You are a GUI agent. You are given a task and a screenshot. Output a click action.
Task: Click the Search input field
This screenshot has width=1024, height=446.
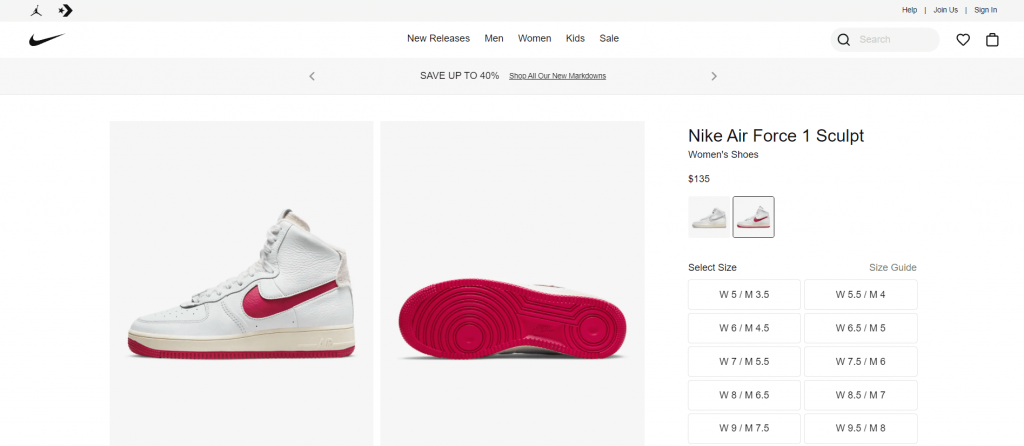[893, 40]
